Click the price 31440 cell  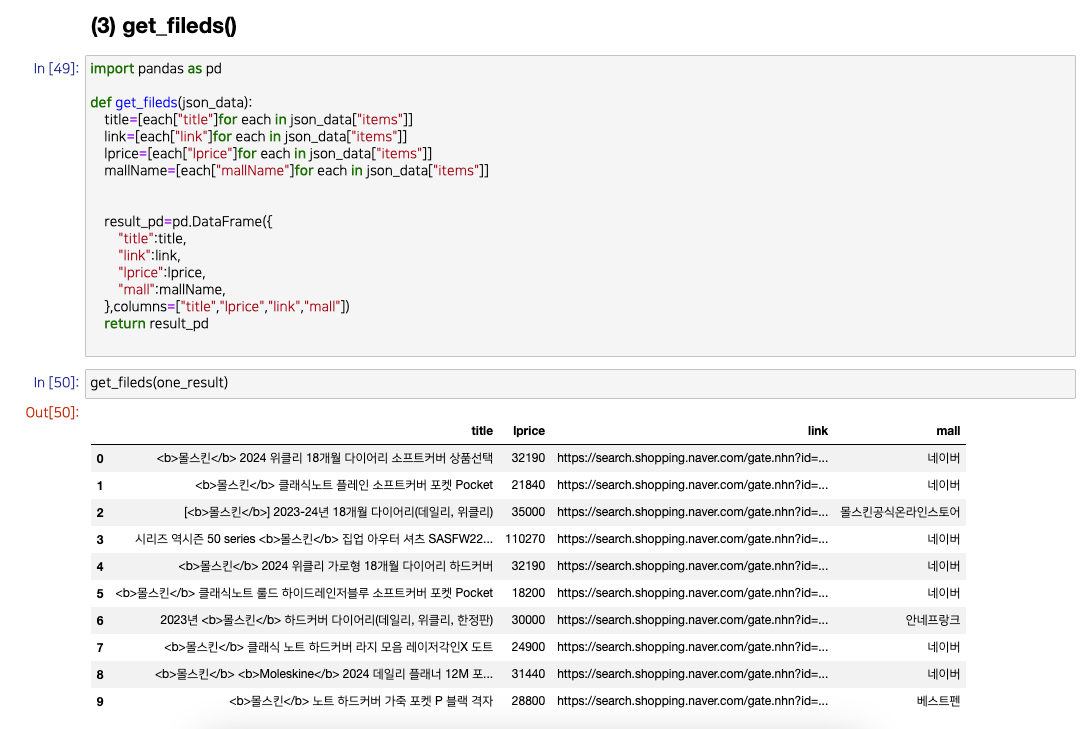click(x=528, y=674)
